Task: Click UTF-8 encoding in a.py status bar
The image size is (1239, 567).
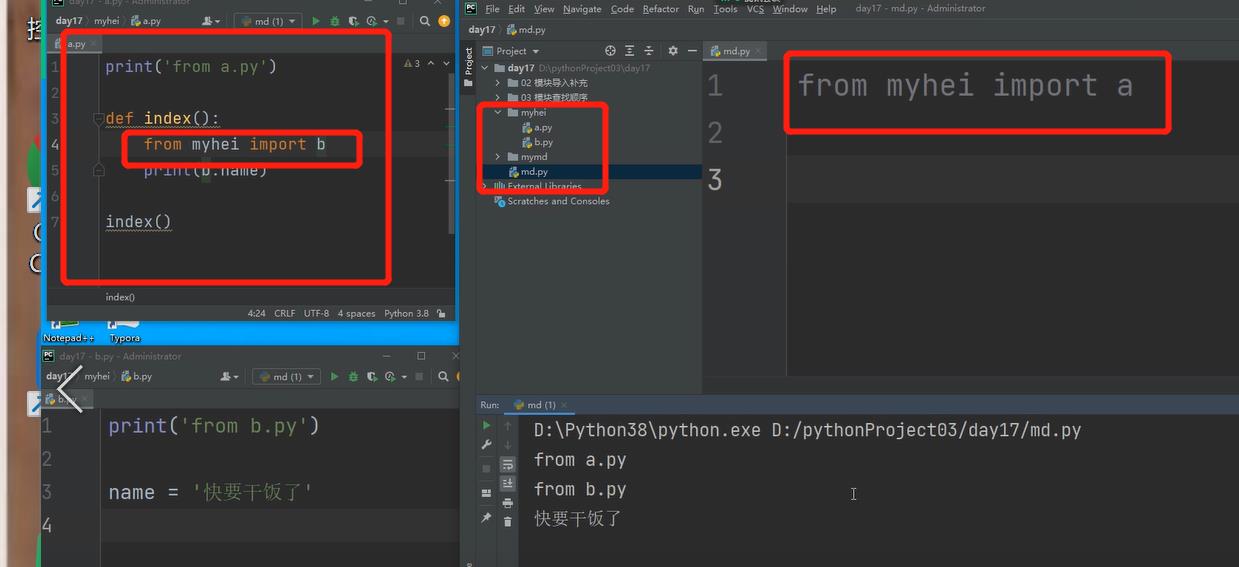Action: click(316, 313)
